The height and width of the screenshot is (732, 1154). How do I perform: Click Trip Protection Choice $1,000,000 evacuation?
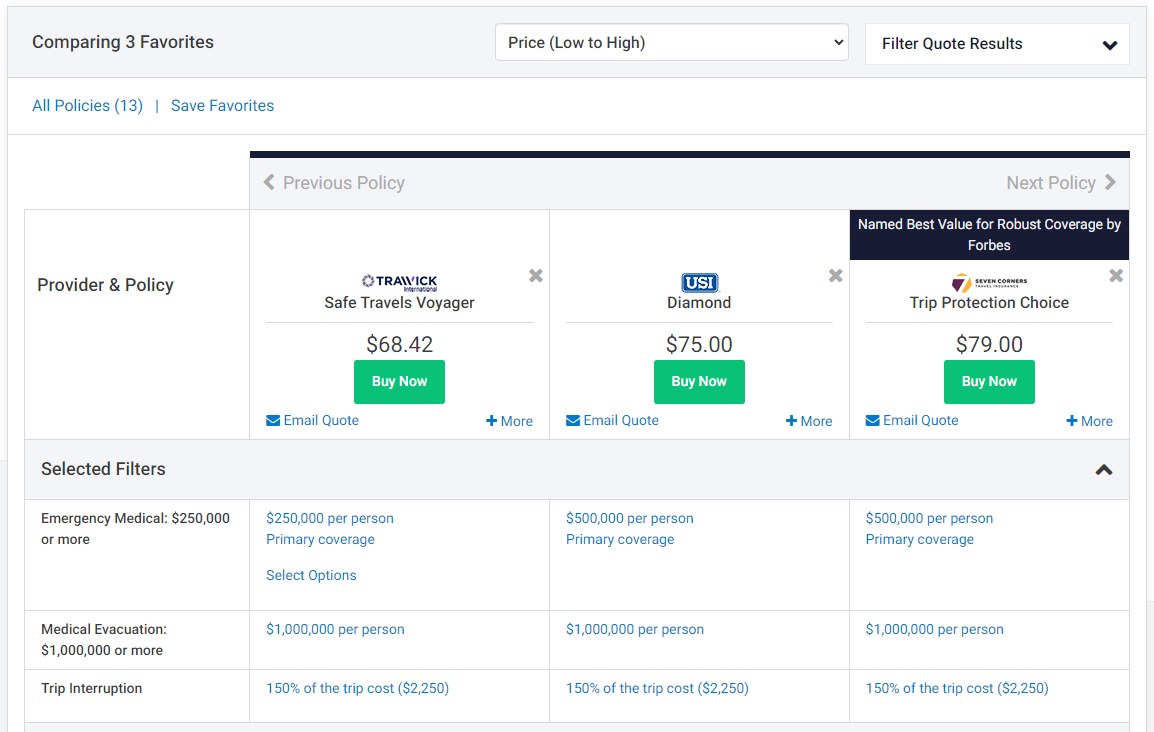[935, 630]
